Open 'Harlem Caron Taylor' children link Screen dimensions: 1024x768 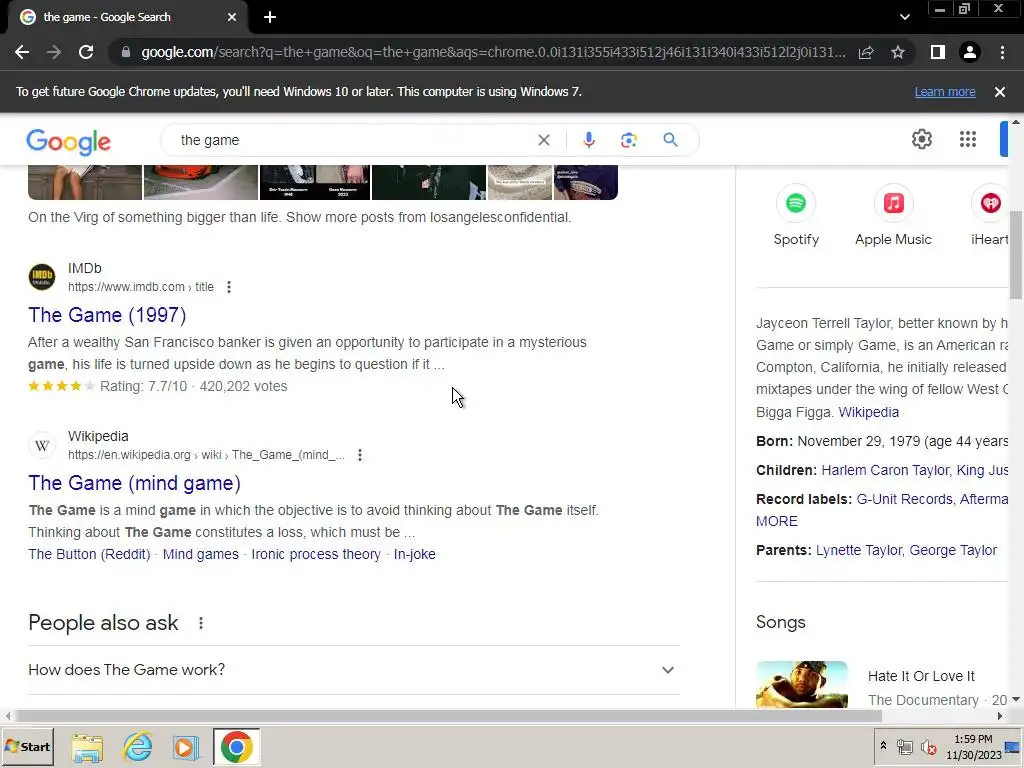(x=886, y=470)
